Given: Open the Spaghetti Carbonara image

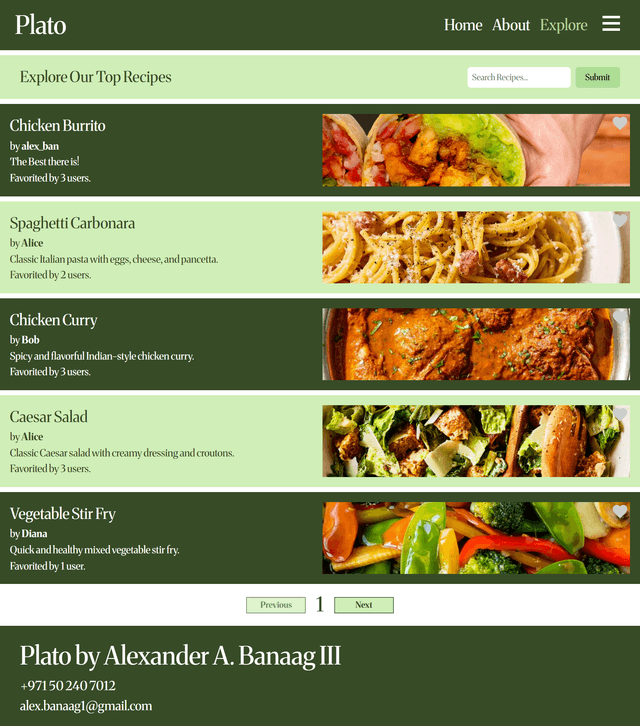Looking at the screenshot, I should coord(476,247).
